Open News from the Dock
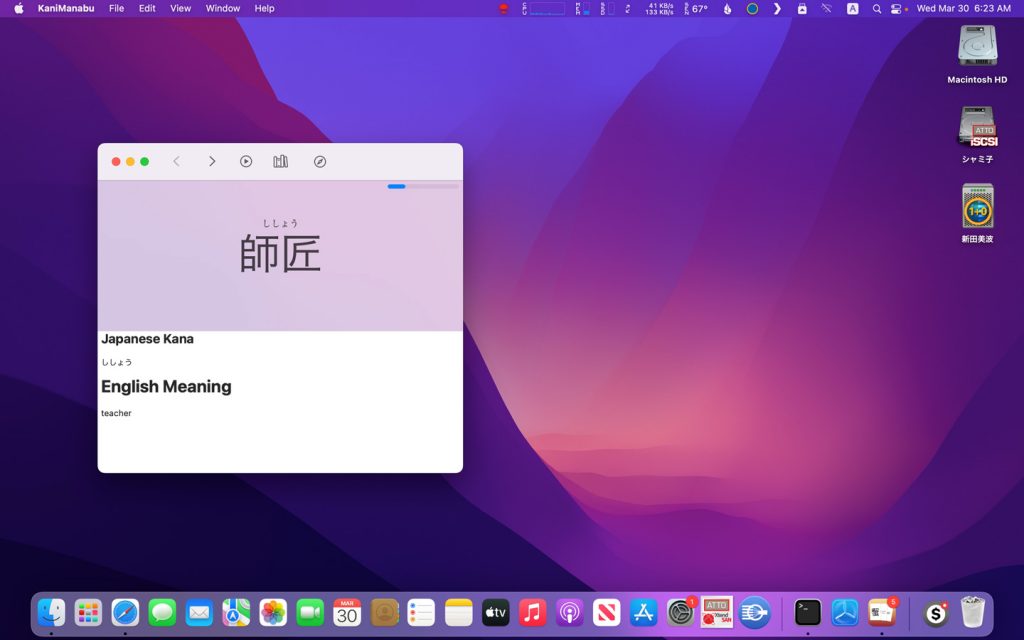This screenshot has width=1024, height=640. click(606, 613)
